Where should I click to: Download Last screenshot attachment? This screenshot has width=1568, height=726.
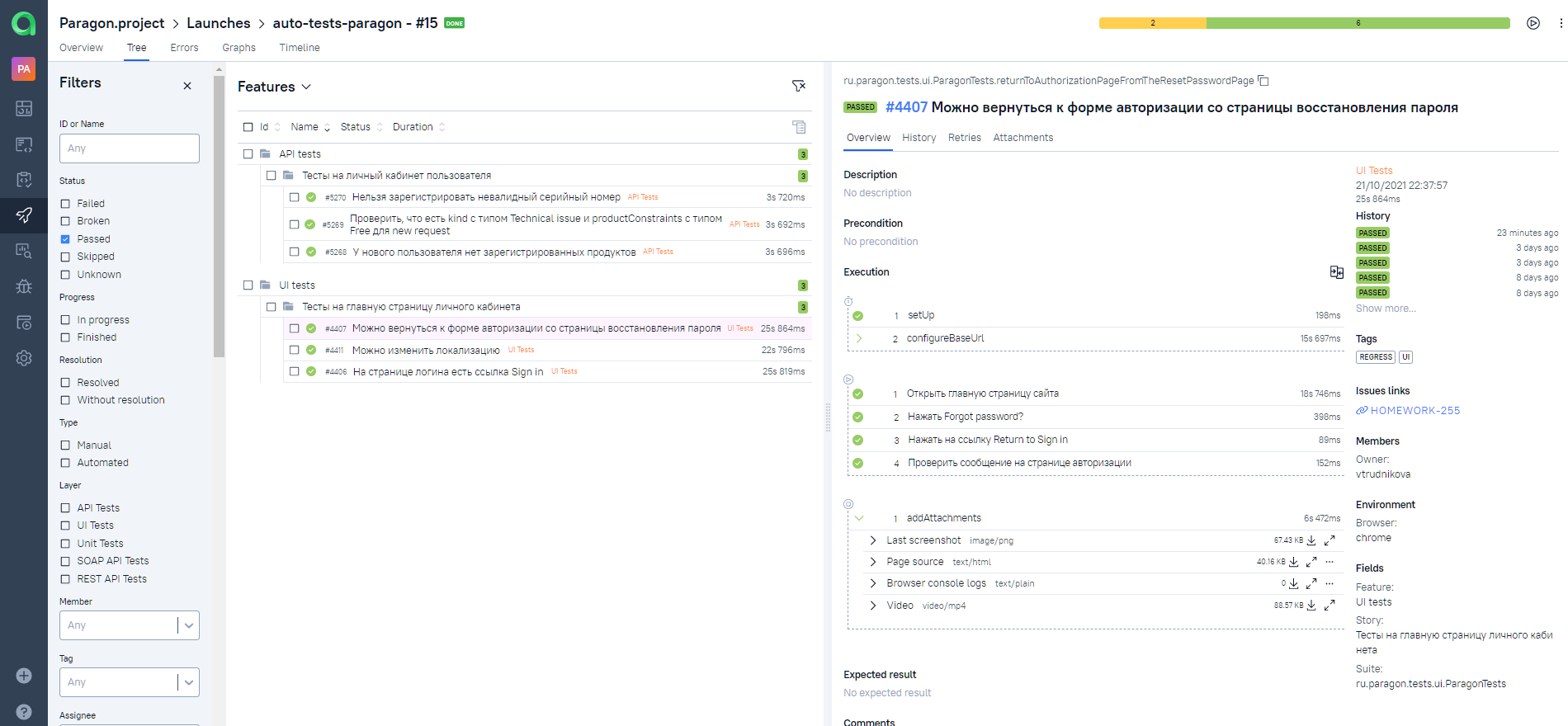(1311, 540)
